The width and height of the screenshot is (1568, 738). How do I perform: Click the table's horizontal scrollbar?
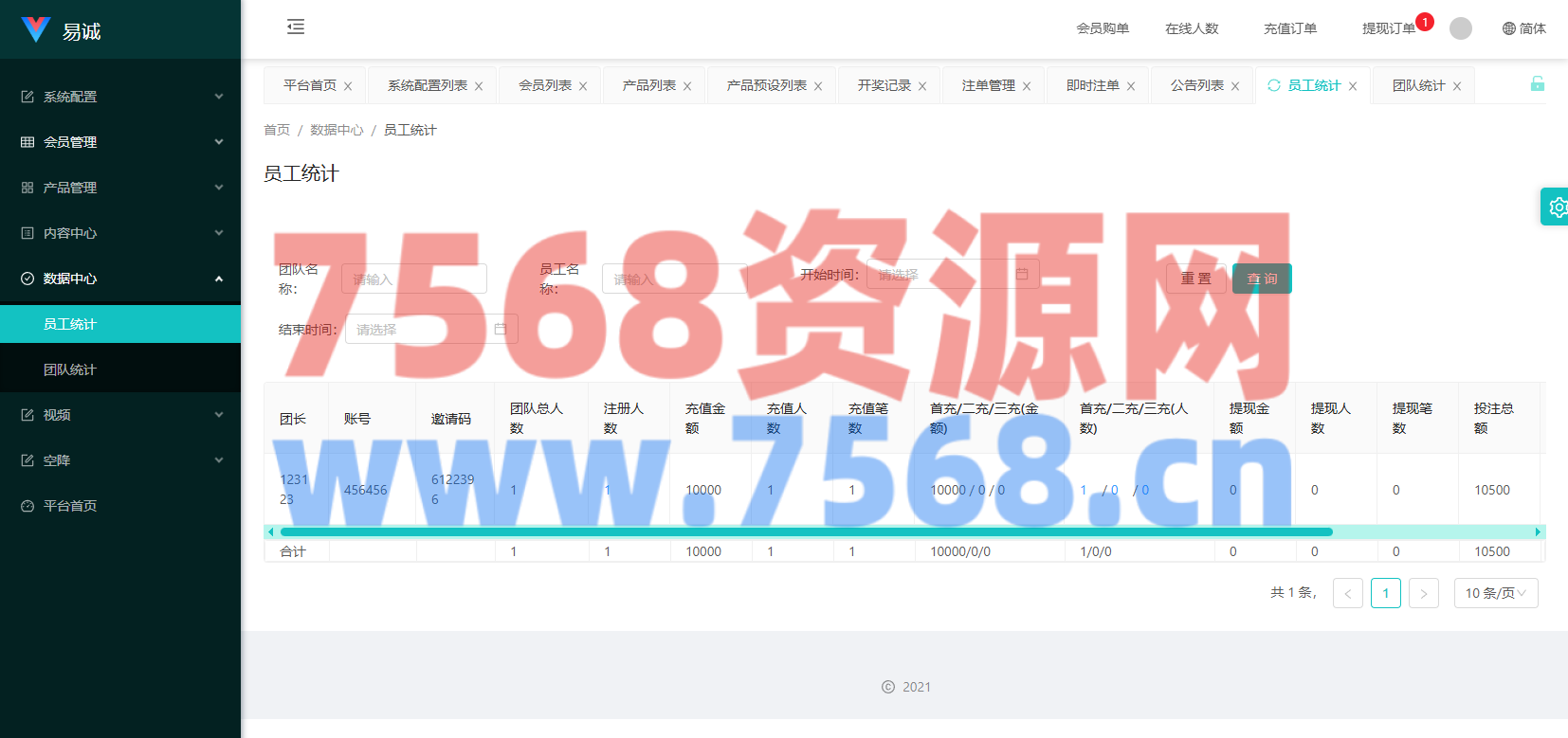806,532
